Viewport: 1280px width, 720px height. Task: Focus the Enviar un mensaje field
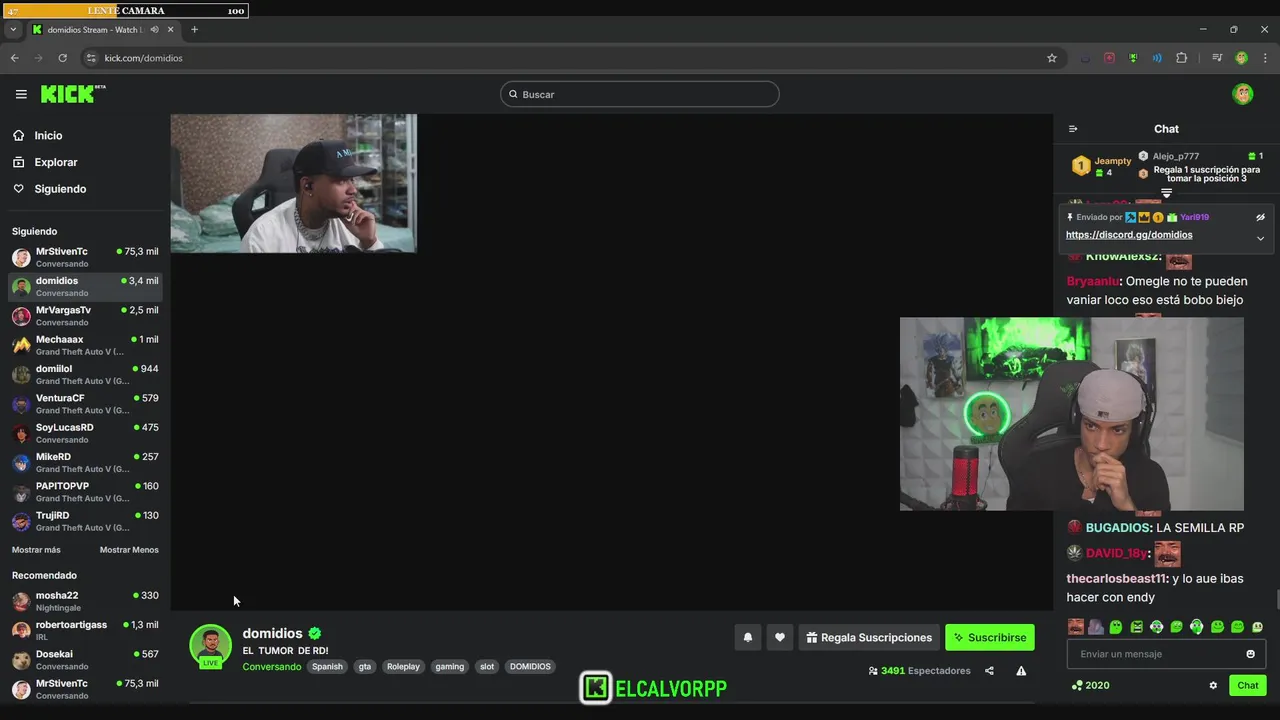point(1167,654)
